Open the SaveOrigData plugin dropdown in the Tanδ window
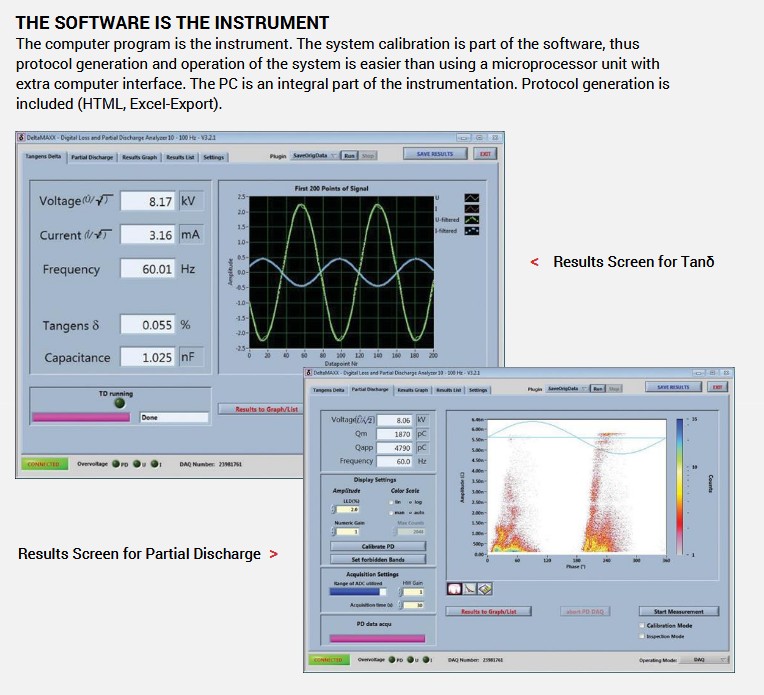Viewport: 764px width, 695px height. (x=314, y=156)
